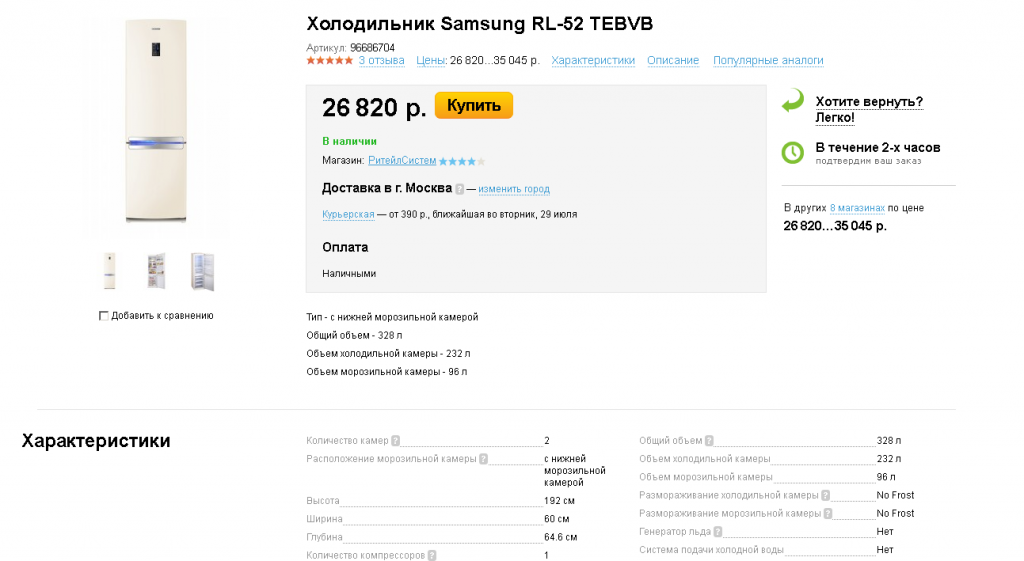Viewport: 1024px width, 561px height.
Task: Click help icon beside 'Общий объем' spec
Action: tap(709, 441)
